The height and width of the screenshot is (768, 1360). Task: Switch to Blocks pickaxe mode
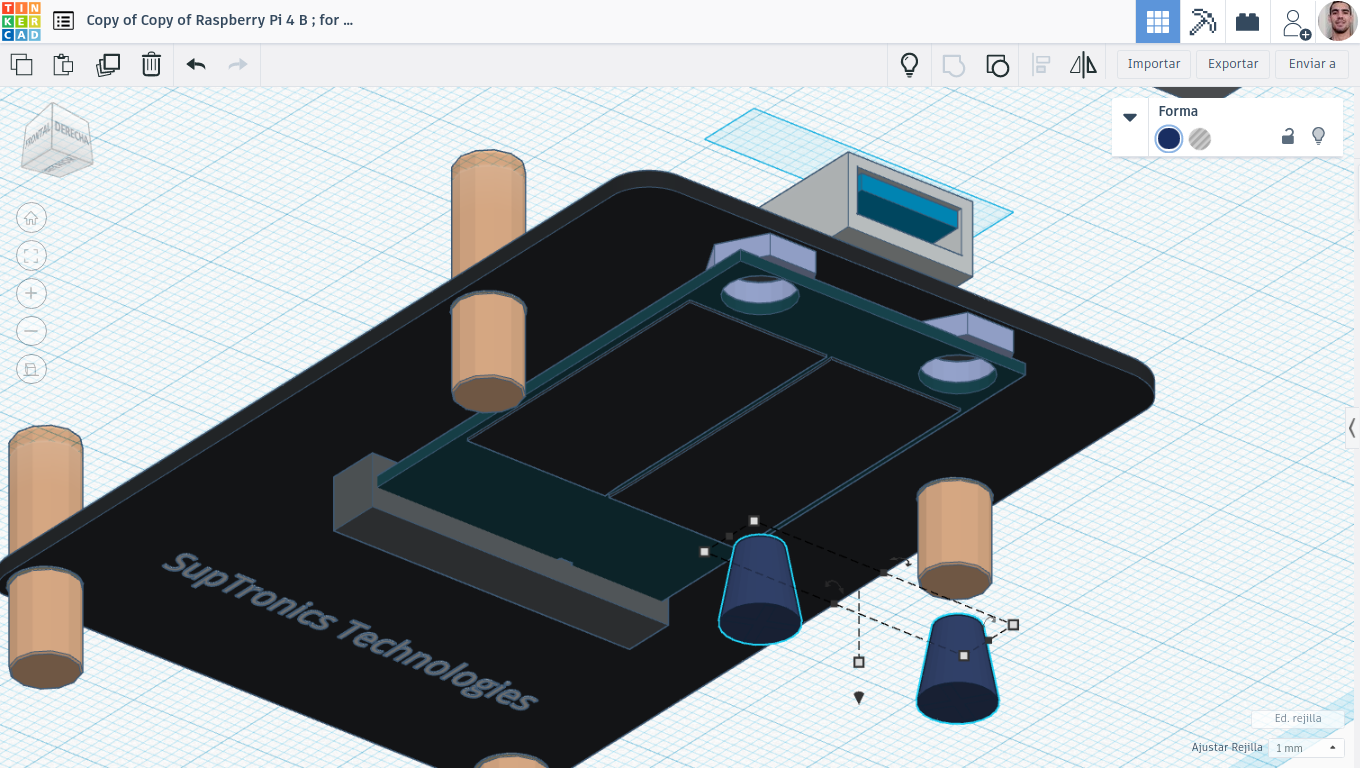pyautogui.click(x=1202, y=21)
